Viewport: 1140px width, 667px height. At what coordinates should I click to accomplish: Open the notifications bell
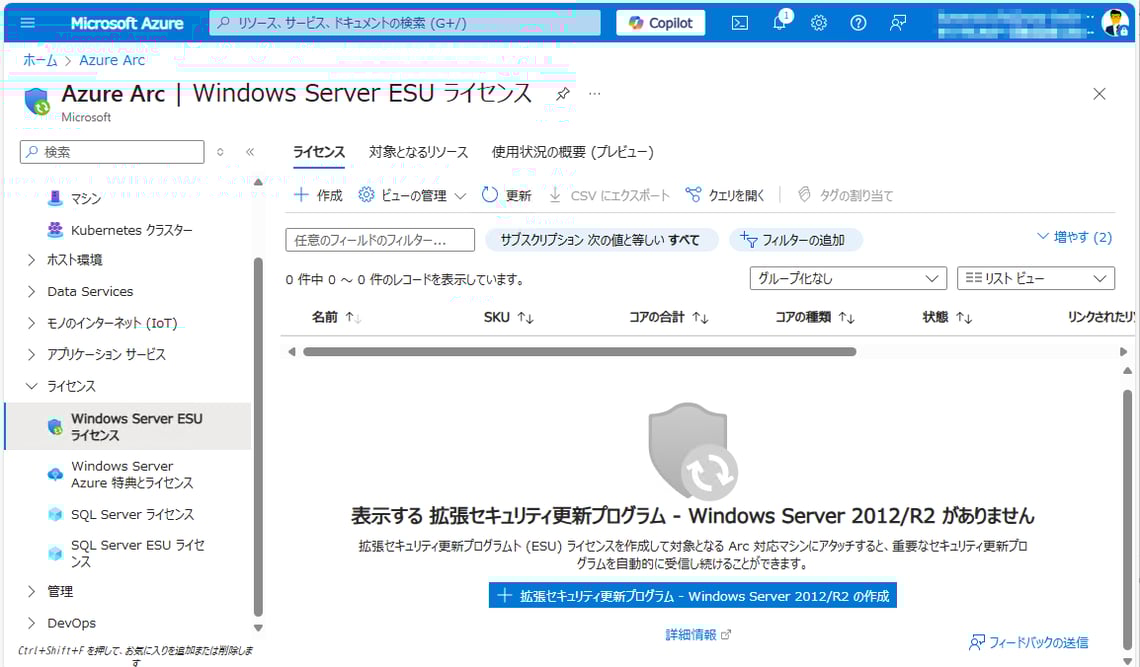[779, 22]
